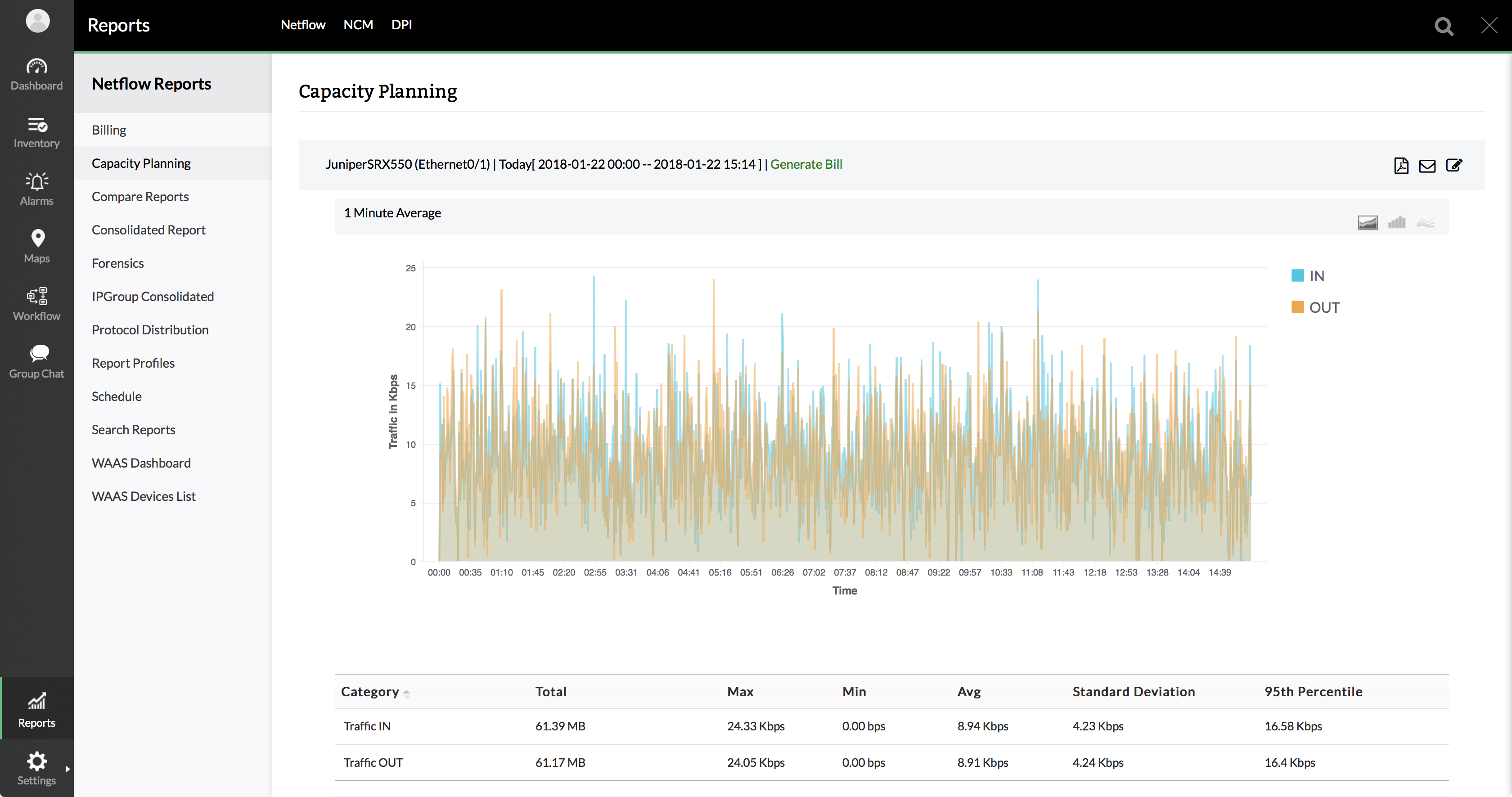Screen dimensions: 1512x797
Task: Switch to the NCM tab
Action: 357,25
